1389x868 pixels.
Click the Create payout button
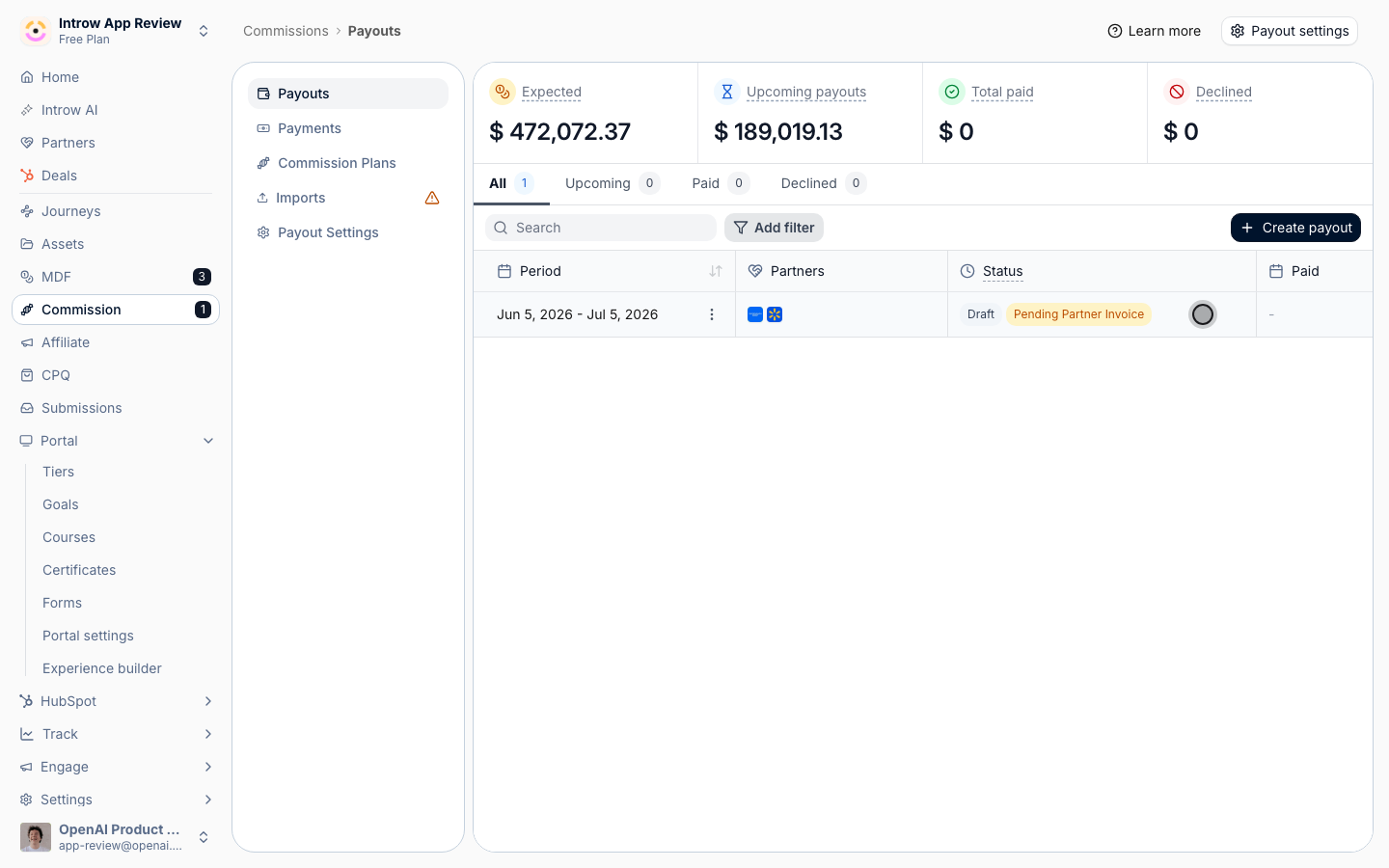coord(1295,228)
